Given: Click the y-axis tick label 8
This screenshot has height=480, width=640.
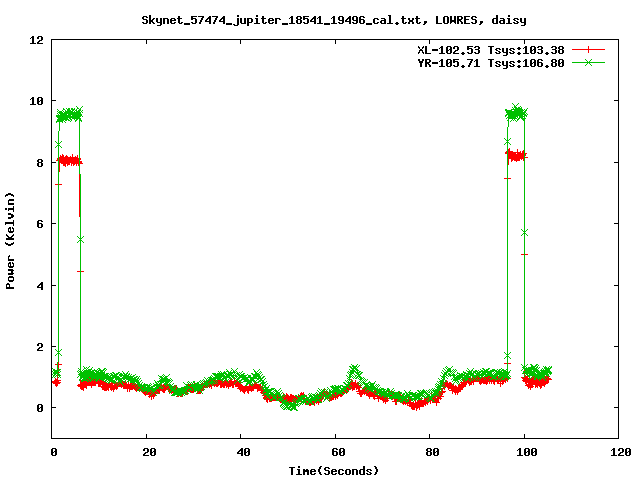Looking at the screenshot, I should [x=40, y=163].
